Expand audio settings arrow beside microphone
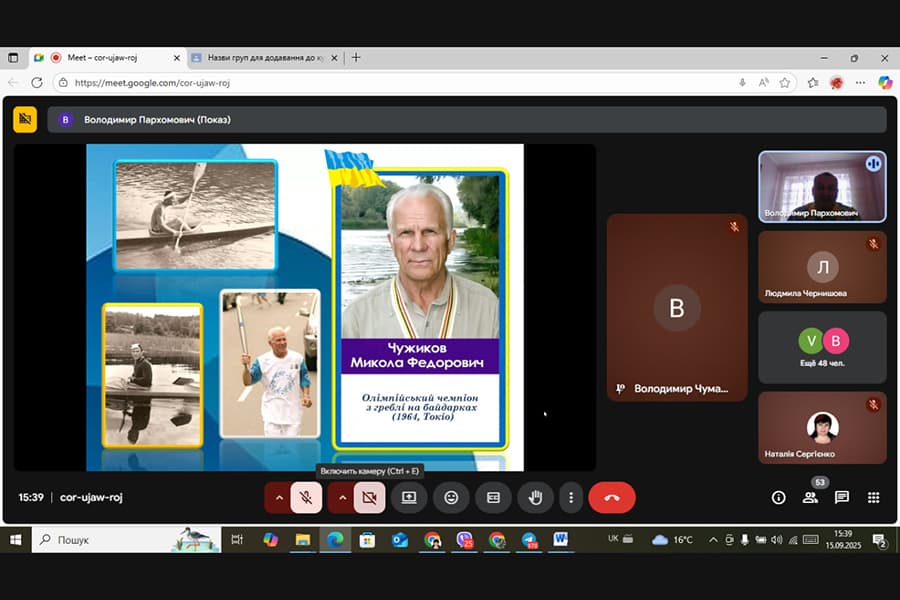This screenshot has height=600, width=900. pyautogui.click(x=278, y=497)
